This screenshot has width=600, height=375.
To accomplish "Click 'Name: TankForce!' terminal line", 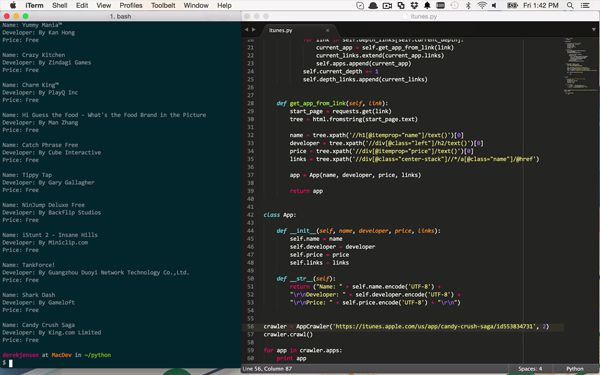I will coord(29,265).
